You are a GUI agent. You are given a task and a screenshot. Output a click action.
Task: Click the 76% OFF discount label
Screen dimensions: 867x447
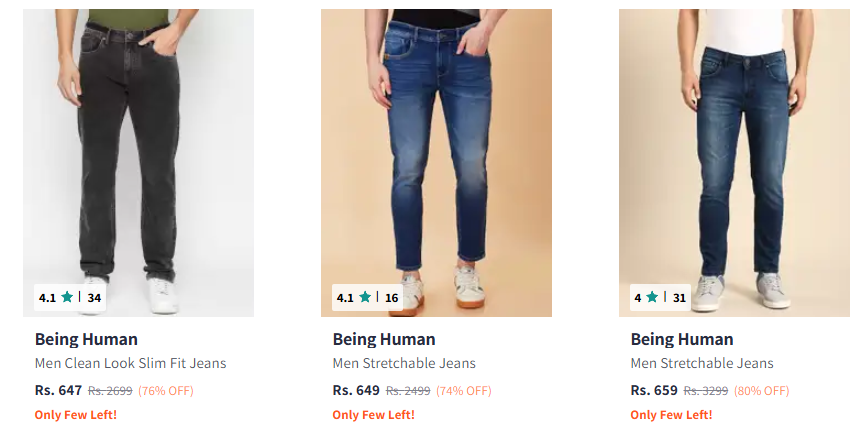pyautogui.click(x=166, y=391)
